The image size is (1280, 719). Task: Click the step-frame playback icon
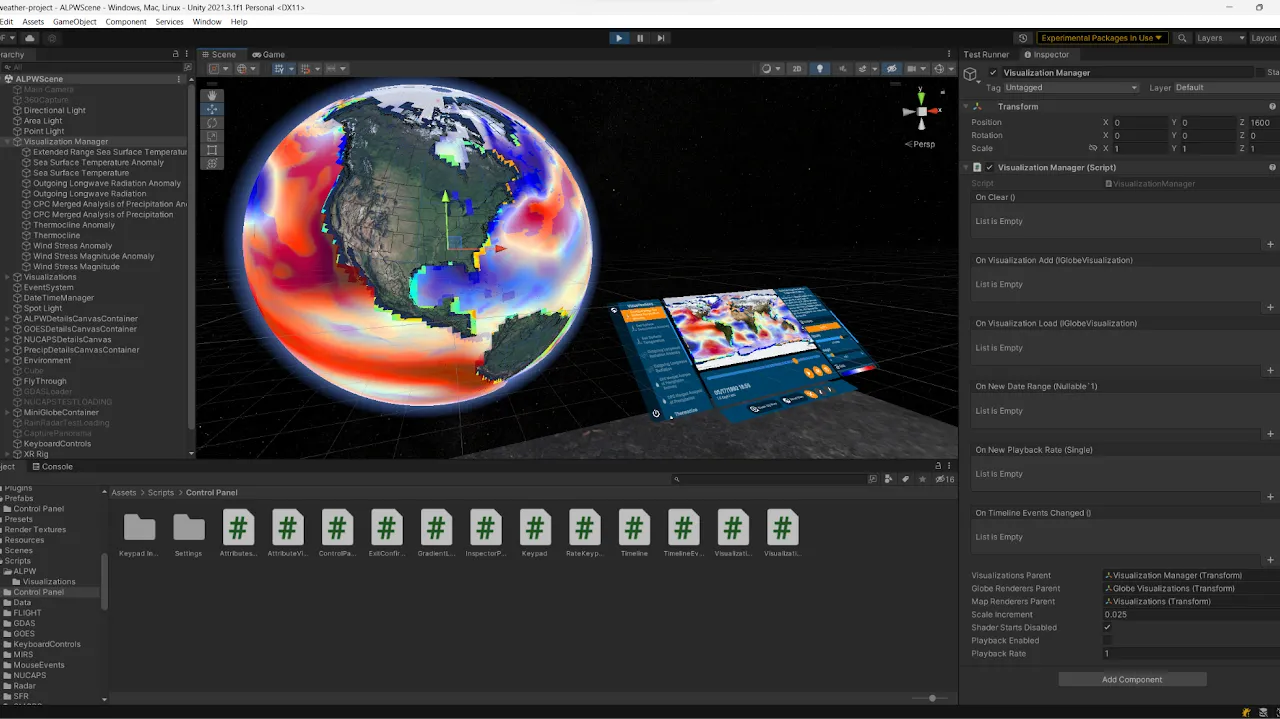coord(660,37)
